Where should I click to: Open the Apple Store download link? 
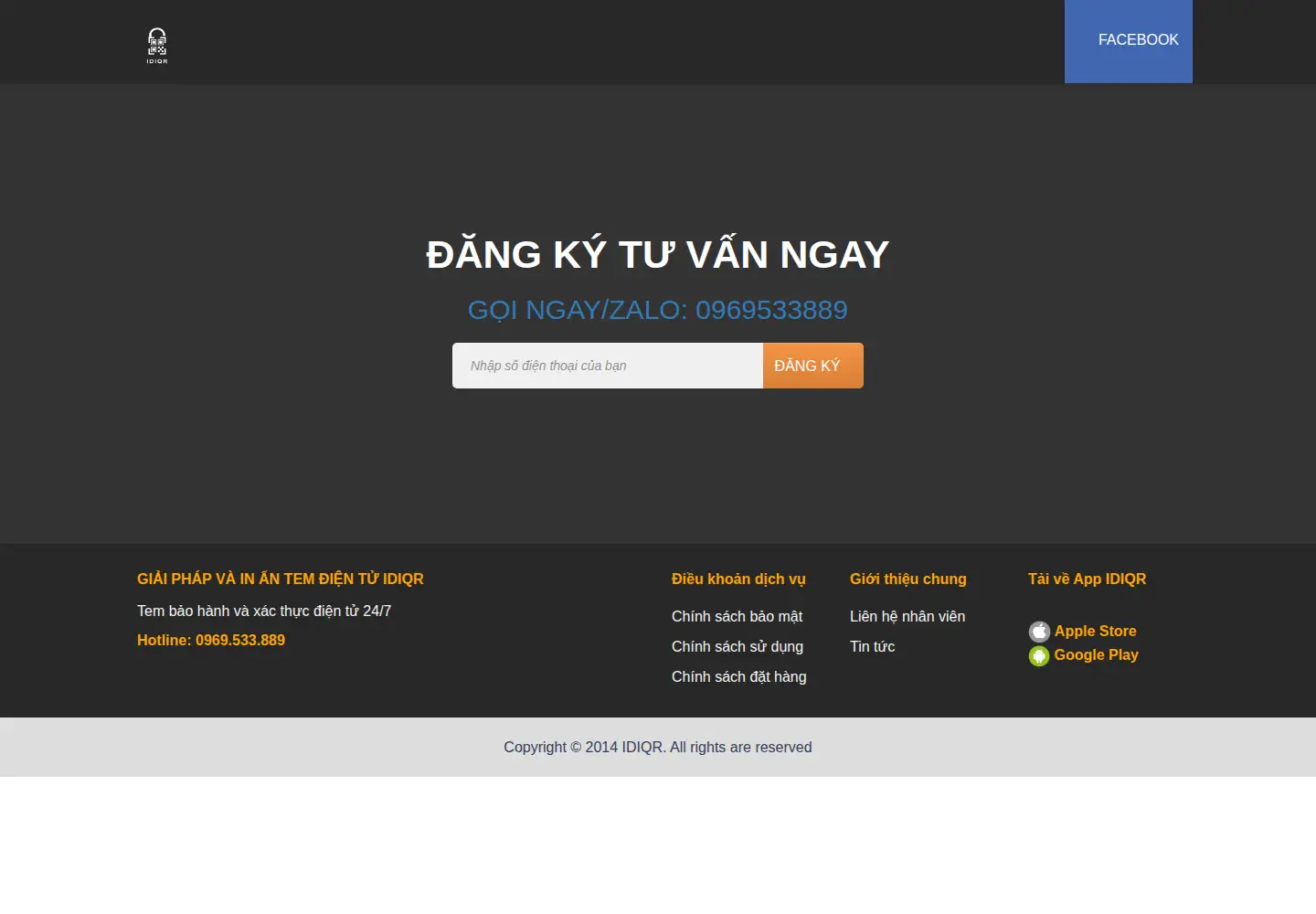[1095, 631]
